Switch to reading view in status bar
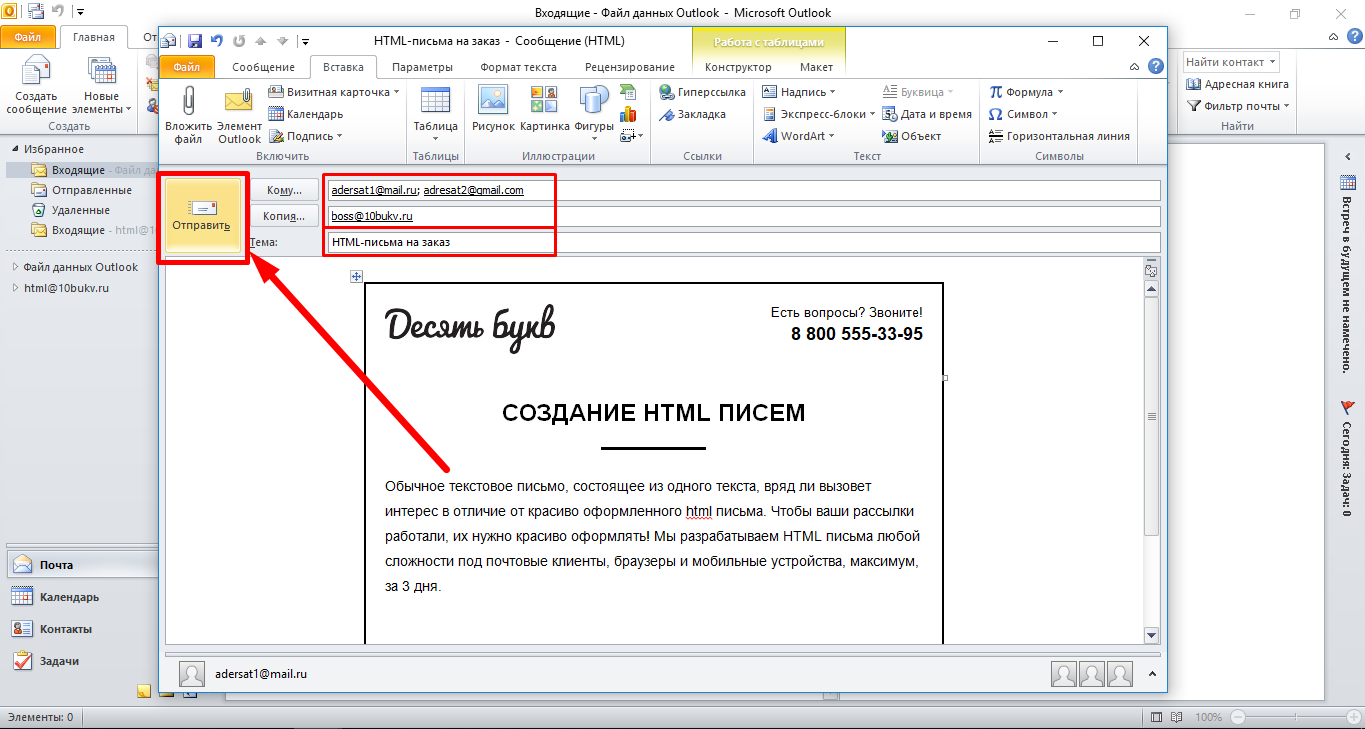Viewport: 1365px width, 729px height. 1178,717
